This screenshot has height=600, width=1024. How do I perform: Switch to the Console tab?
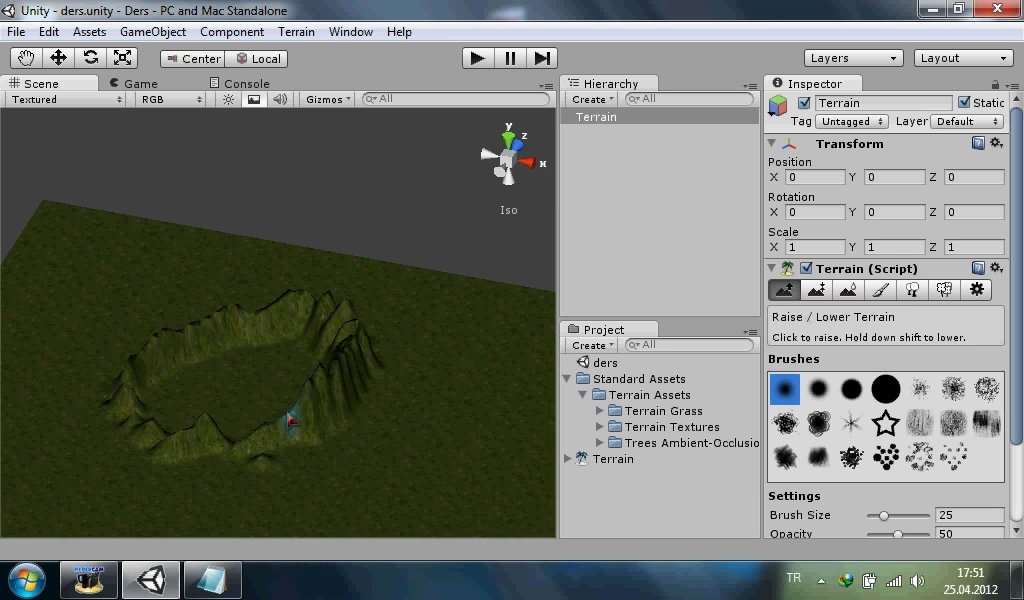(x=239, y=84)
